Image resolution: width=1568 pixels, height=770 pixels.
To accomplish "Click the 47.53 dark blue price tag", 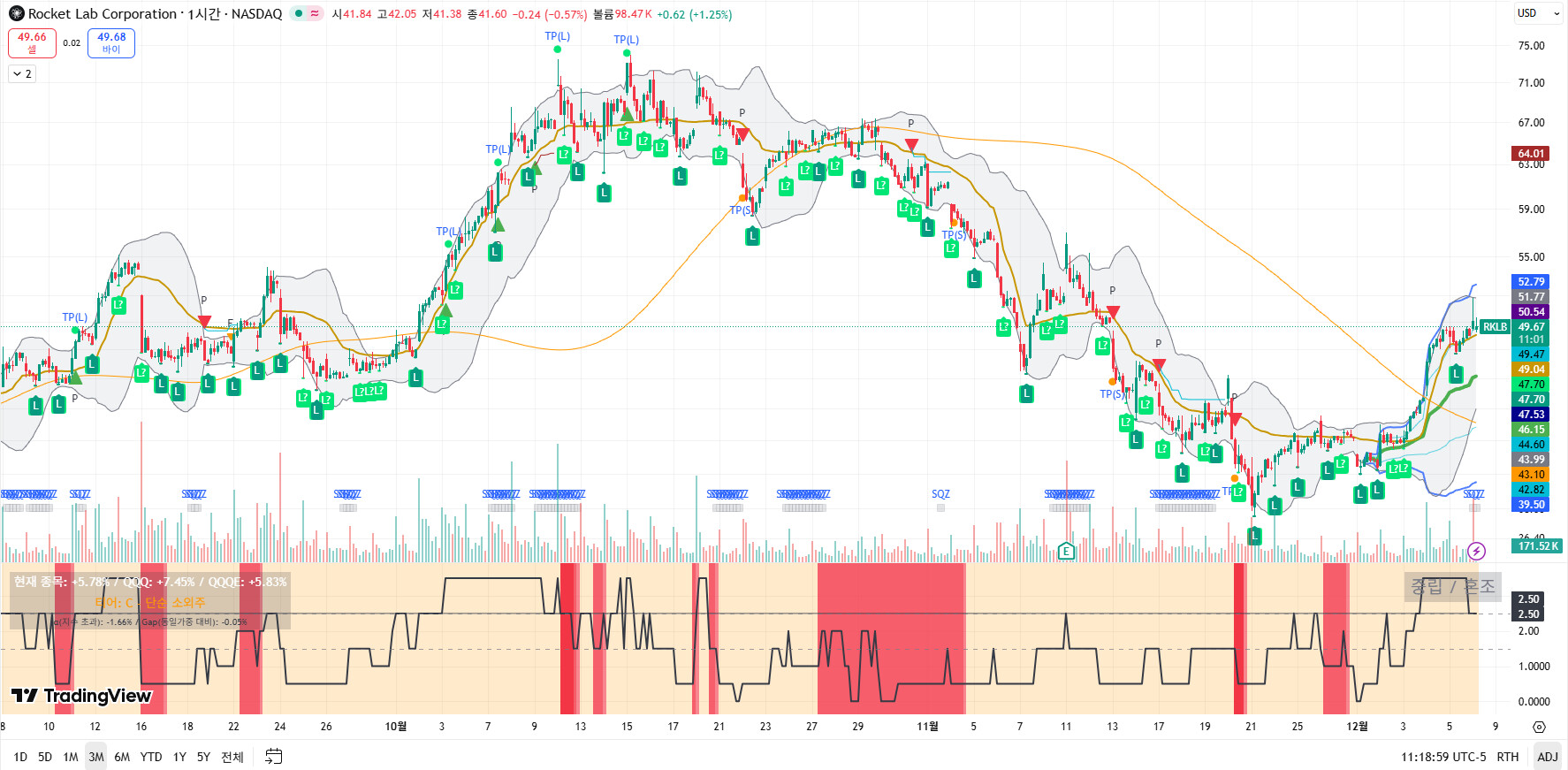I will pos(1531,415).
